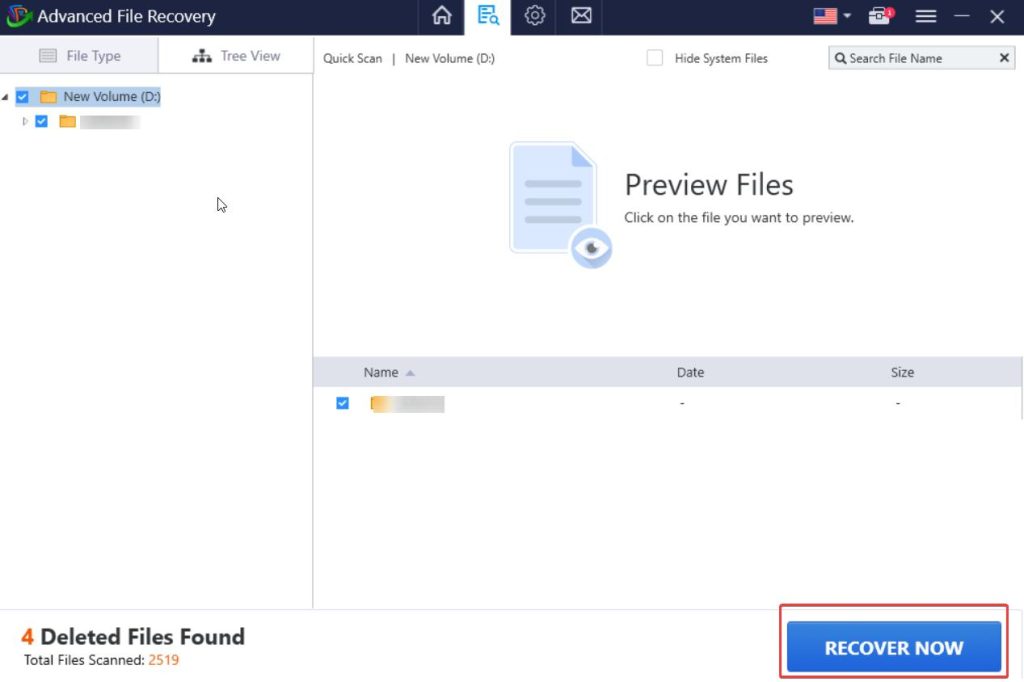
Task: Sort by the Size column header
Action: 902,372
